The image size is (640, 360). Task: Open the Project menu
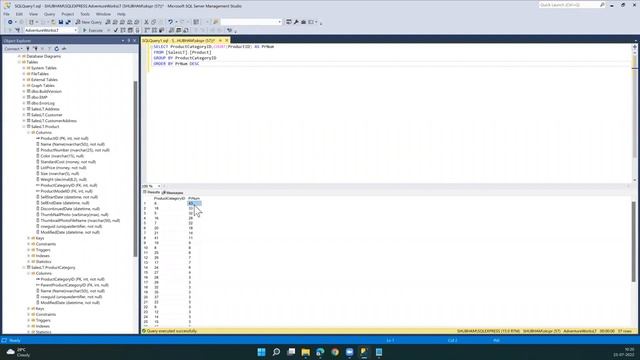pos(68,14)
